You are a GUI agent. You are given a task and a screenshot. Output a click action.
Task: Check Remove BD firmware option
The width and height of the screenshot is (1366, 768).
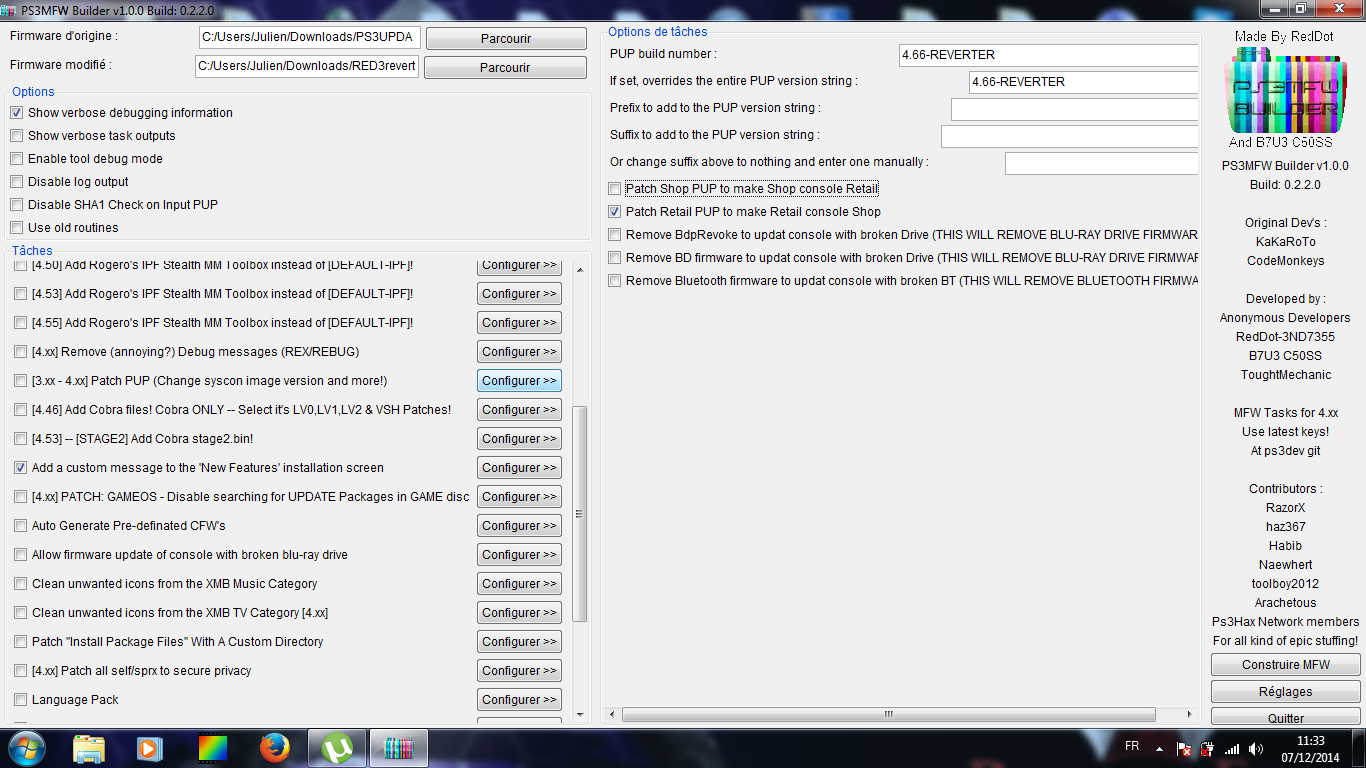[x=614, y=258]
